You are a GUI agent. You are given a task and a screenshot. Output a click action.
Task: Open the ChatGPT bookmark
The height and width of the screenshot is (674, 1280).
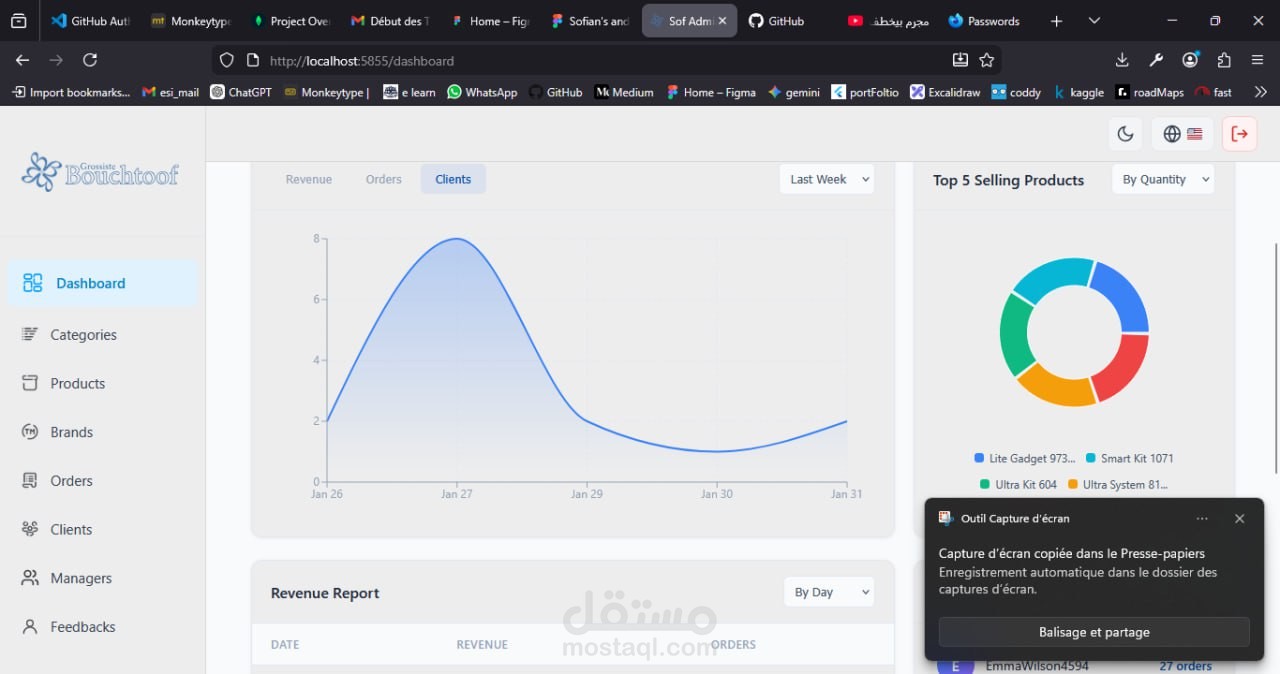click(x=241, y=92)
